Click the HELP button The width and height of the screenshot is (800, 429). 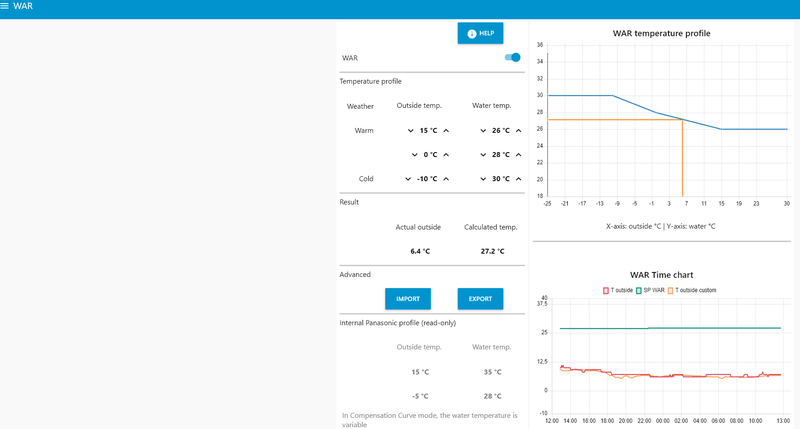(480, 33)
